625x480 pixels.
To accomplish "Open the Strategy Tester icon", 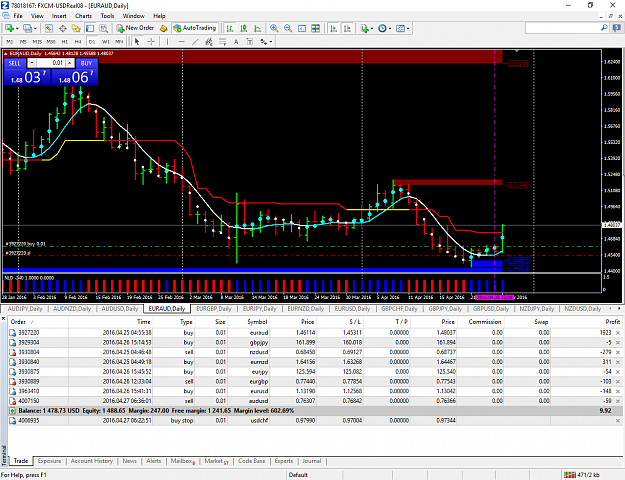I will pos(104,28).
